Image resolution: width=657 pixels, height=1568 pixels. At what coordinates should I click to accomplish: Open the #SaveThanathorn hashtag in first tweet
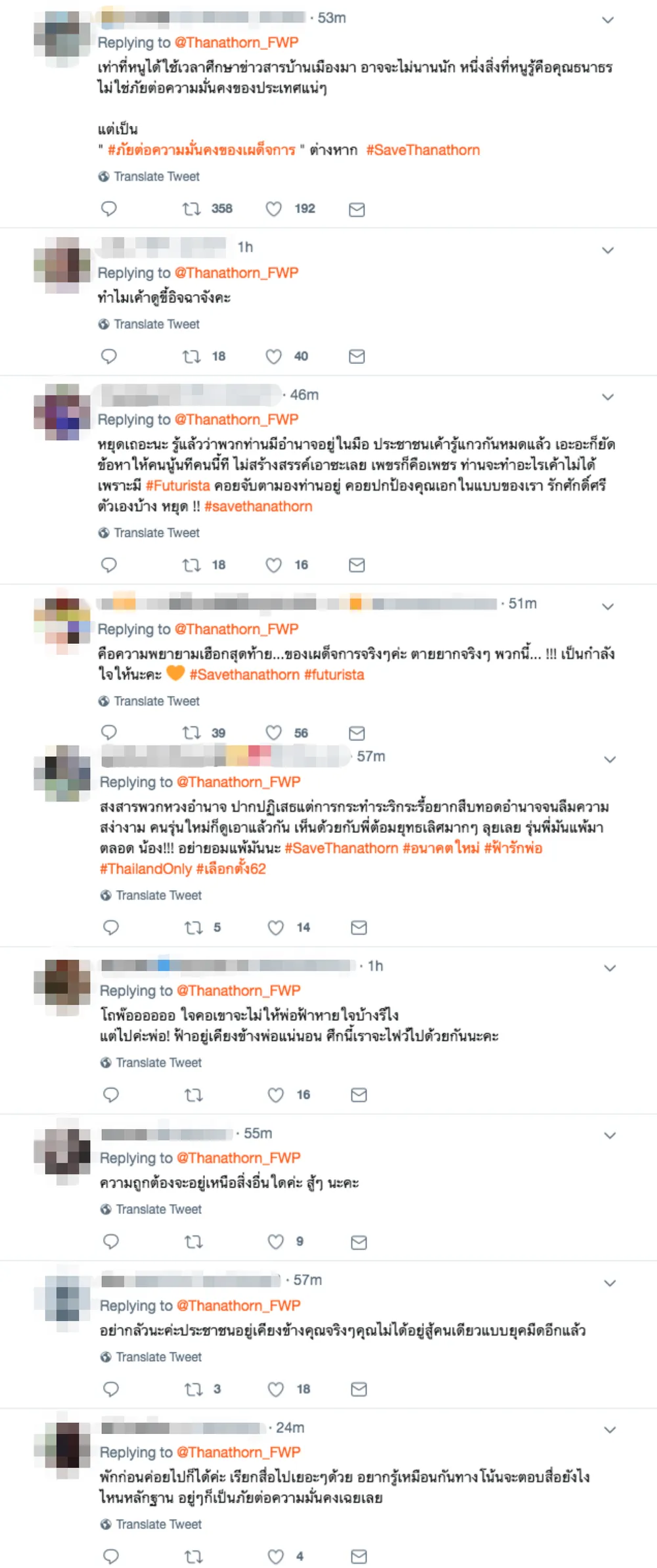(x=423, y=150)
